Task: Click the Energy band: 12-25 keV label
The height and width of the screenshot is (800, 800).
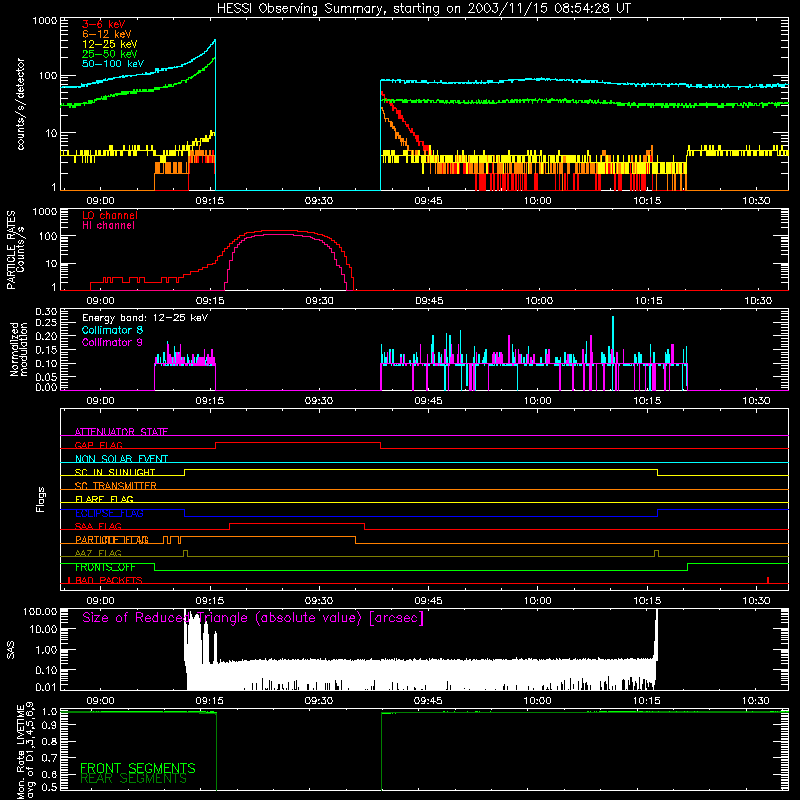Action: click(x=145, y=318)
